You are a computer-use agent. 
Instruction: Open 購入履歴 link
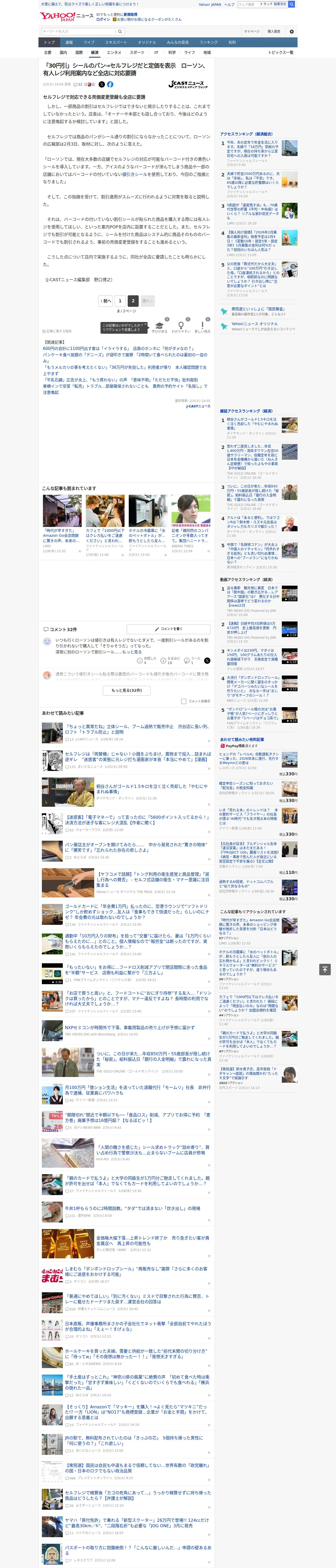click(274, 32)
